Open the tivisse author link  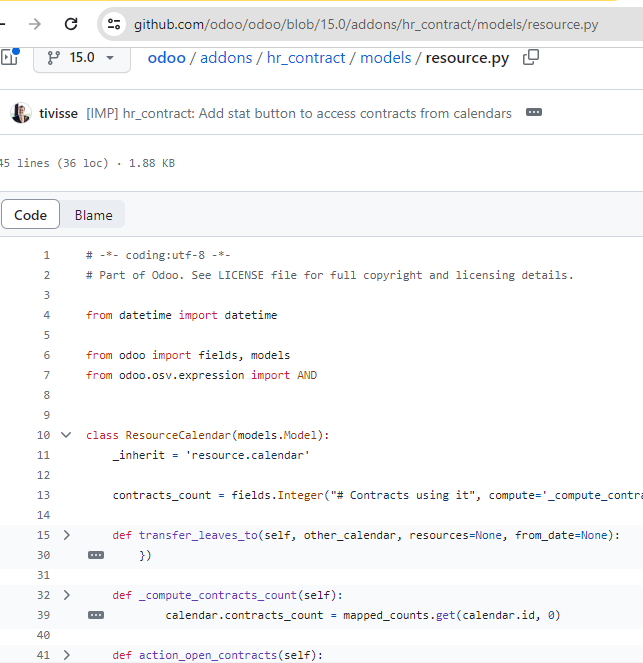click(x=58, y=113)
